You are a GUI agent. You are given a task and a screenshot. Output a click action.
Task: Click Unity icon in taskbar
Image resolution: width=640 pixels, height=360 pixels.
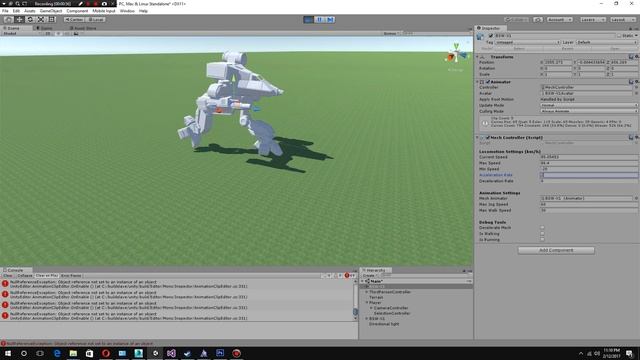[155, 353]
